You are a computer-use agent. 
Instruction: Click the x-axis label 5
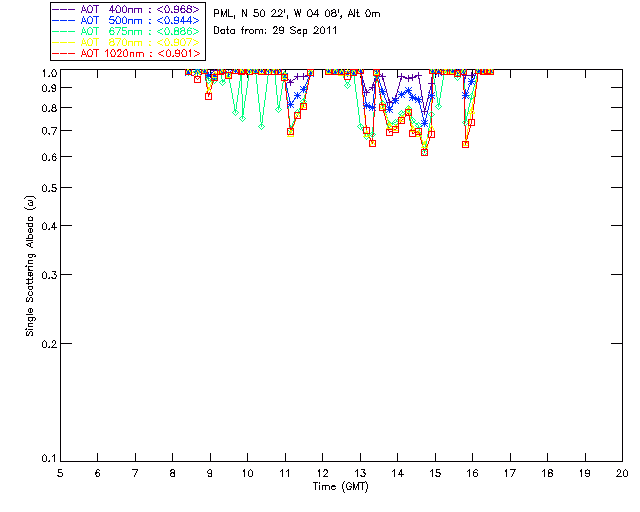60,474
